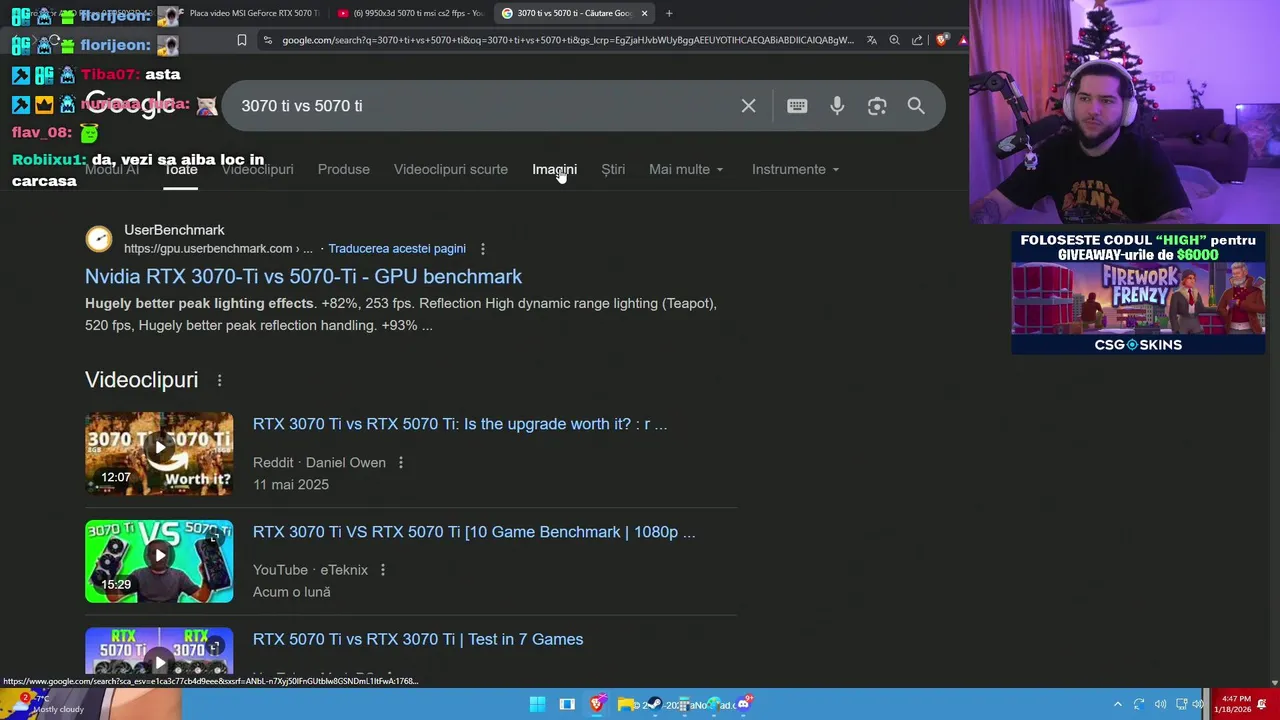Play the 15:29 eTeknix video thumbnail

point(159,561)
